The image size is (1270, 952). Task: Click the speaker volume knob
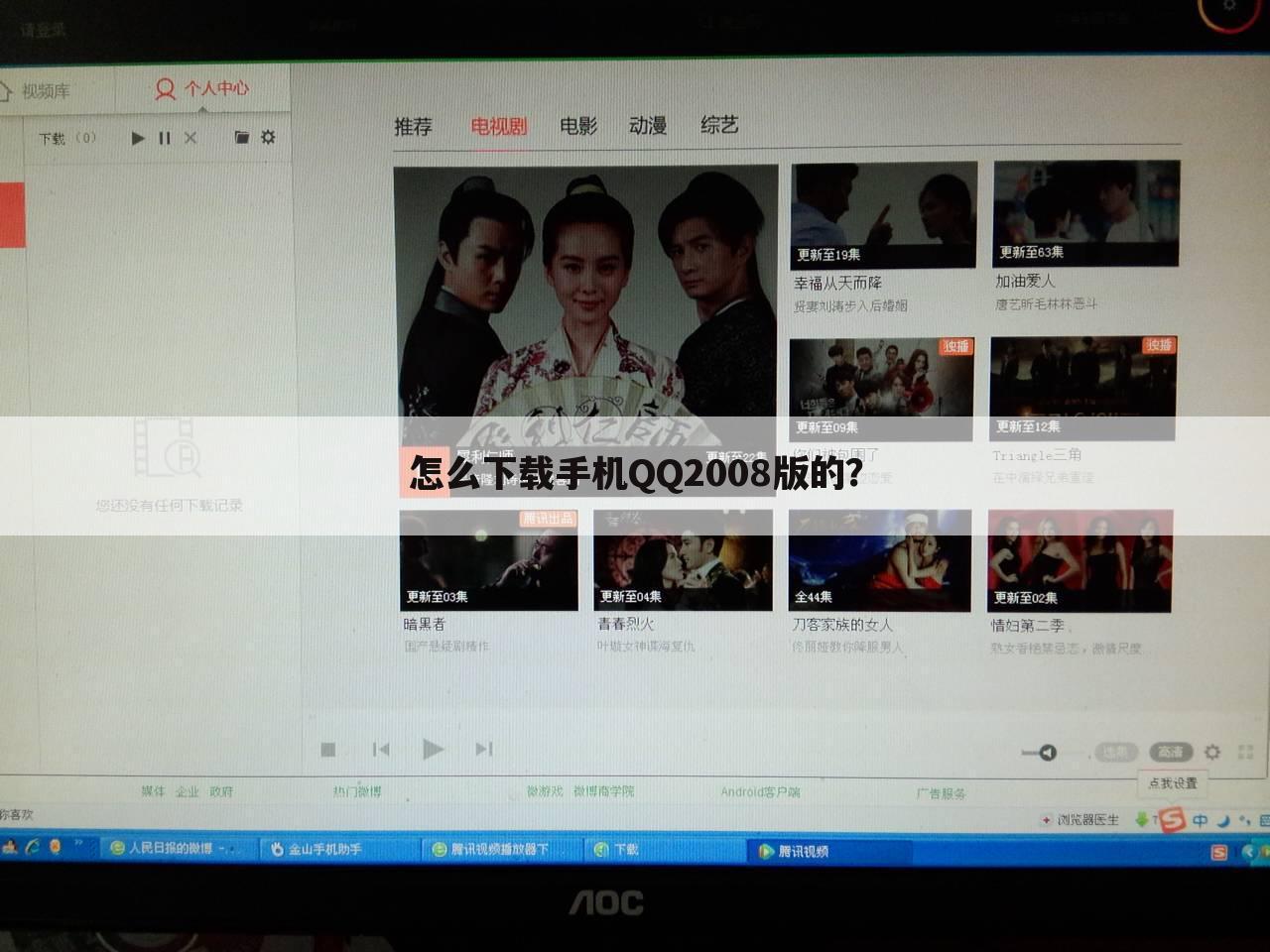coord(1047,753)
